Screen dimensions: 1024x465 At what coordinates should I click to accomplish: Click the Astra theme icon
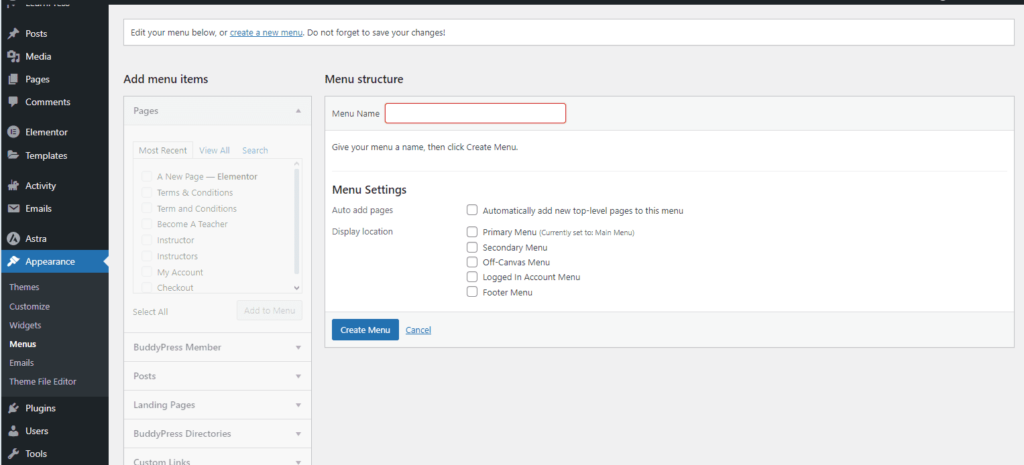[13, 239]
